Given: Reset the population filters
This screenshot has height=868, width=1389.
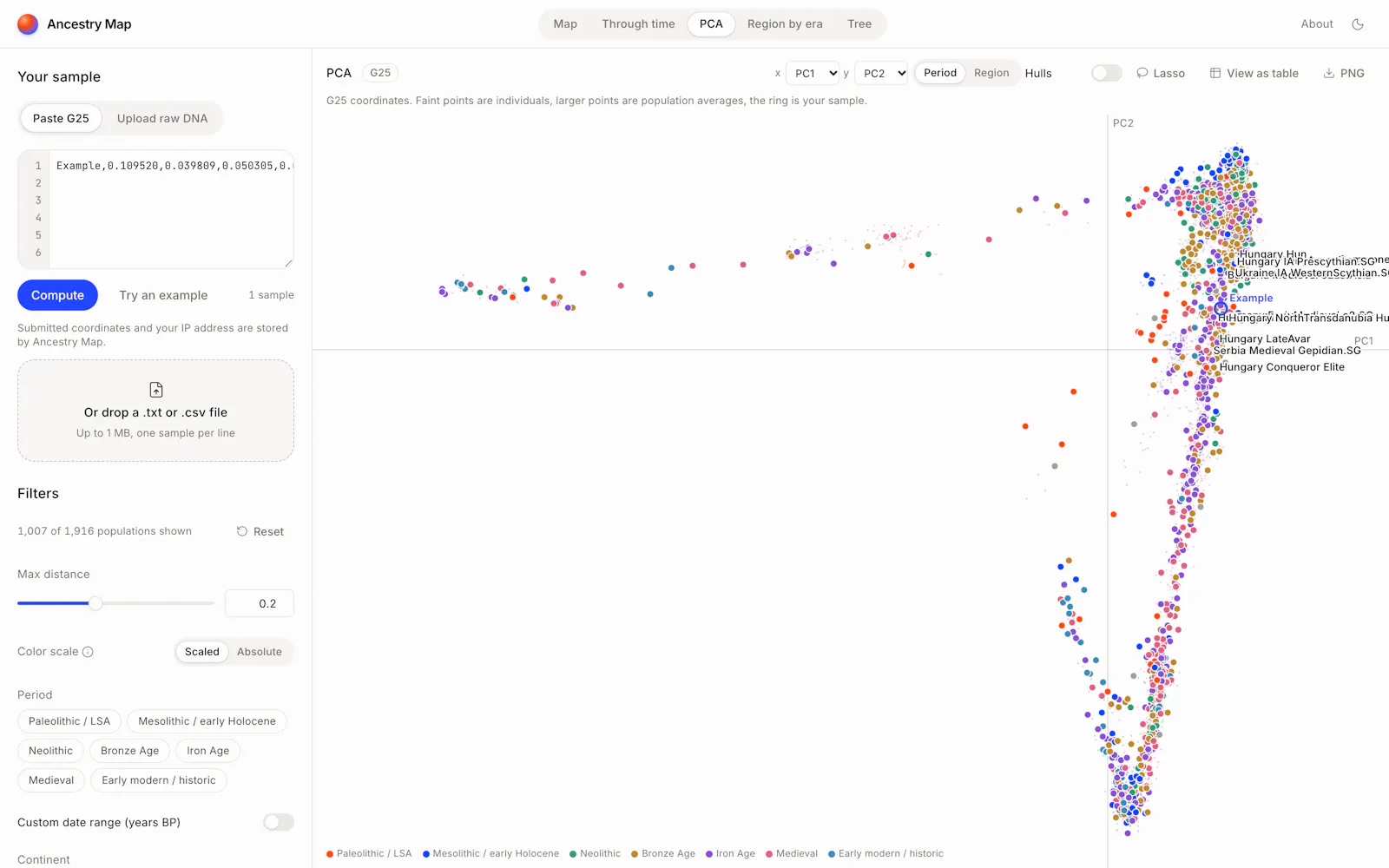Looking at the screenshot, I should click(260, 531).
